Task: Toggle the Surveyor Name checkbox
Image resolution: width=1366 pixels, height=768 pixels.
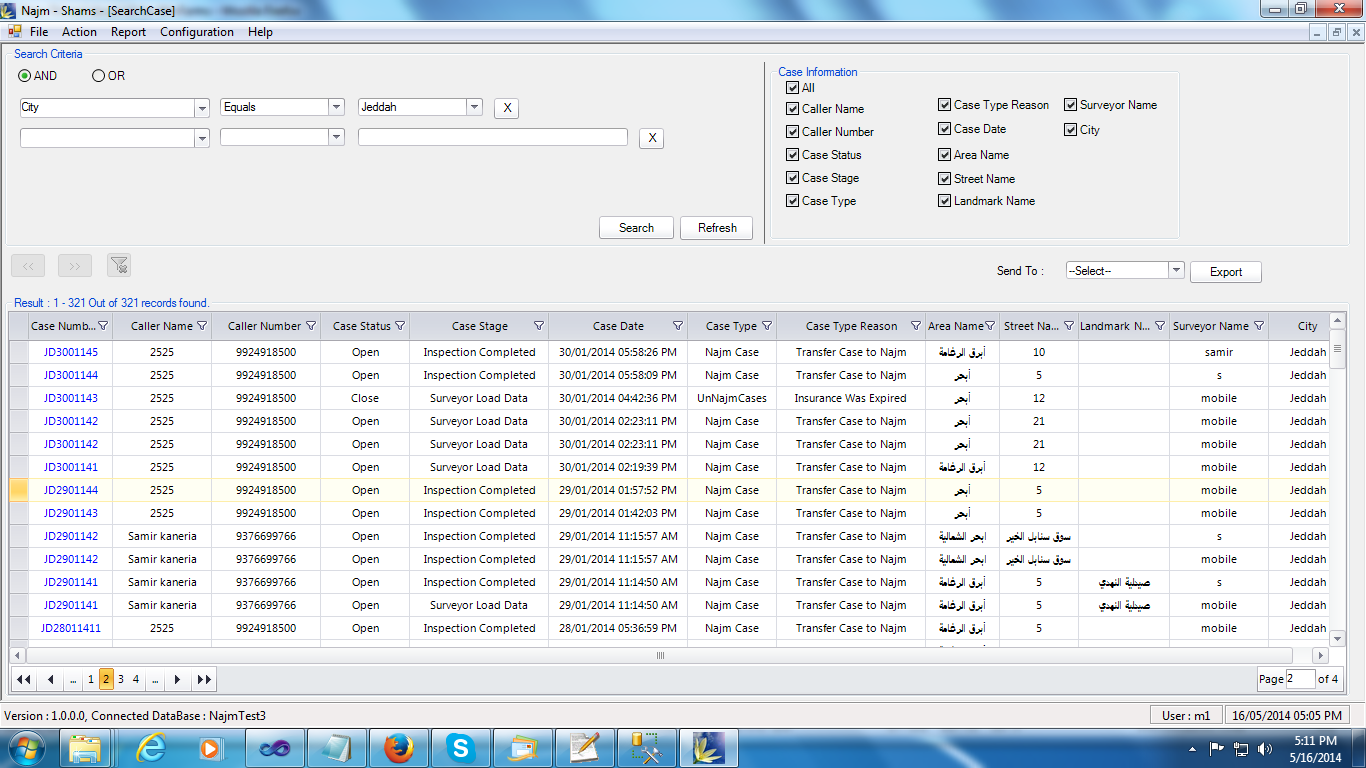Action: pyautogui.click(x=1070, y=105)
